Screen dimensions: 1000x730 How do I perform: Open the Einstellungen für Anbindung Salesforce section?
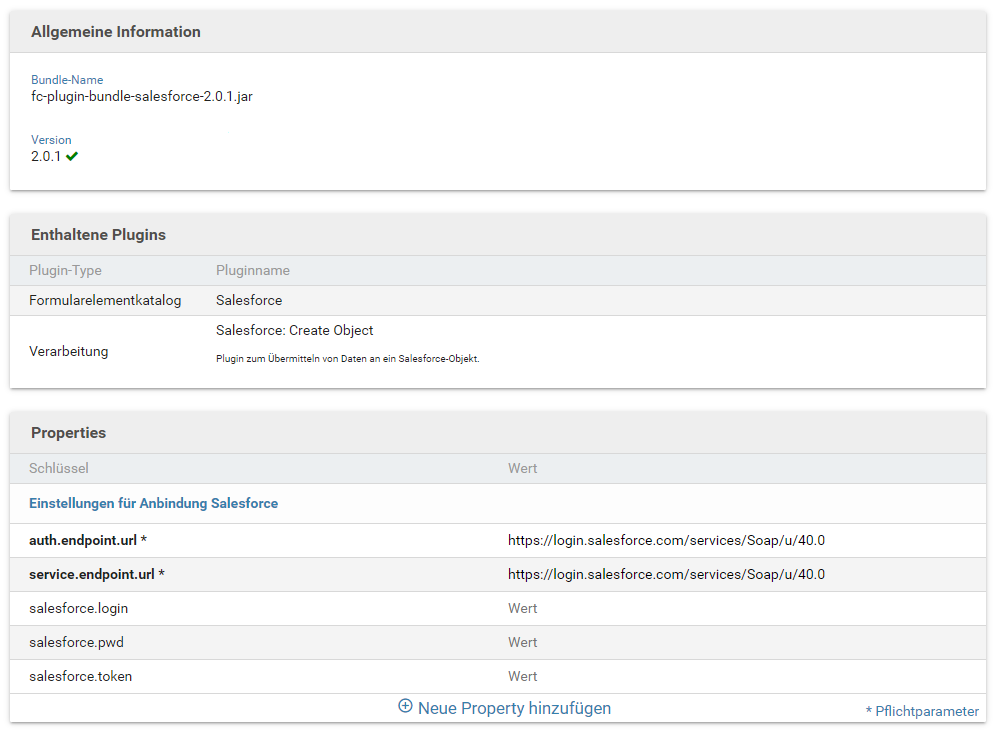pyautogui.click(x=154, y=503)
